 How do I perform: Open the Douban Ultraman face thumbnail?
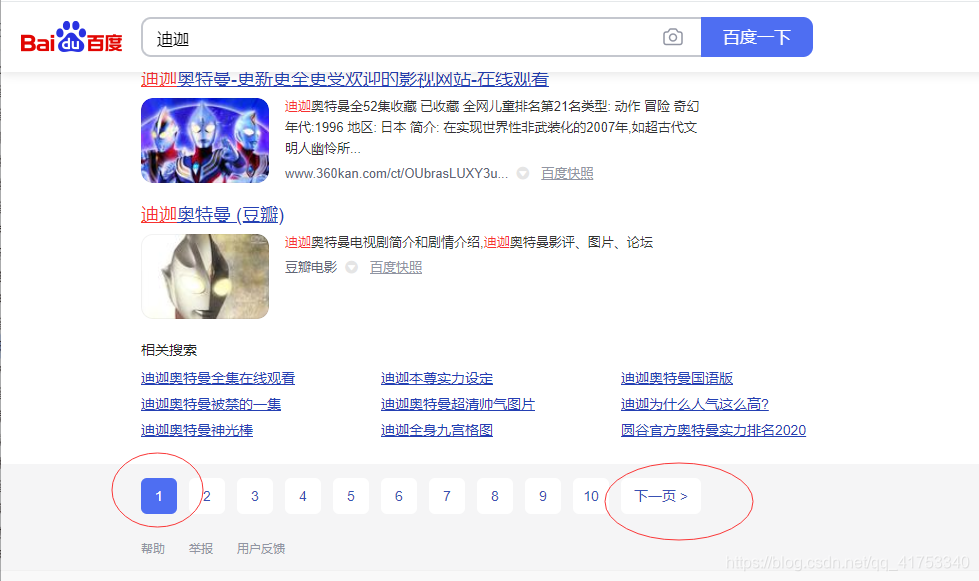[x=205, y=276]
